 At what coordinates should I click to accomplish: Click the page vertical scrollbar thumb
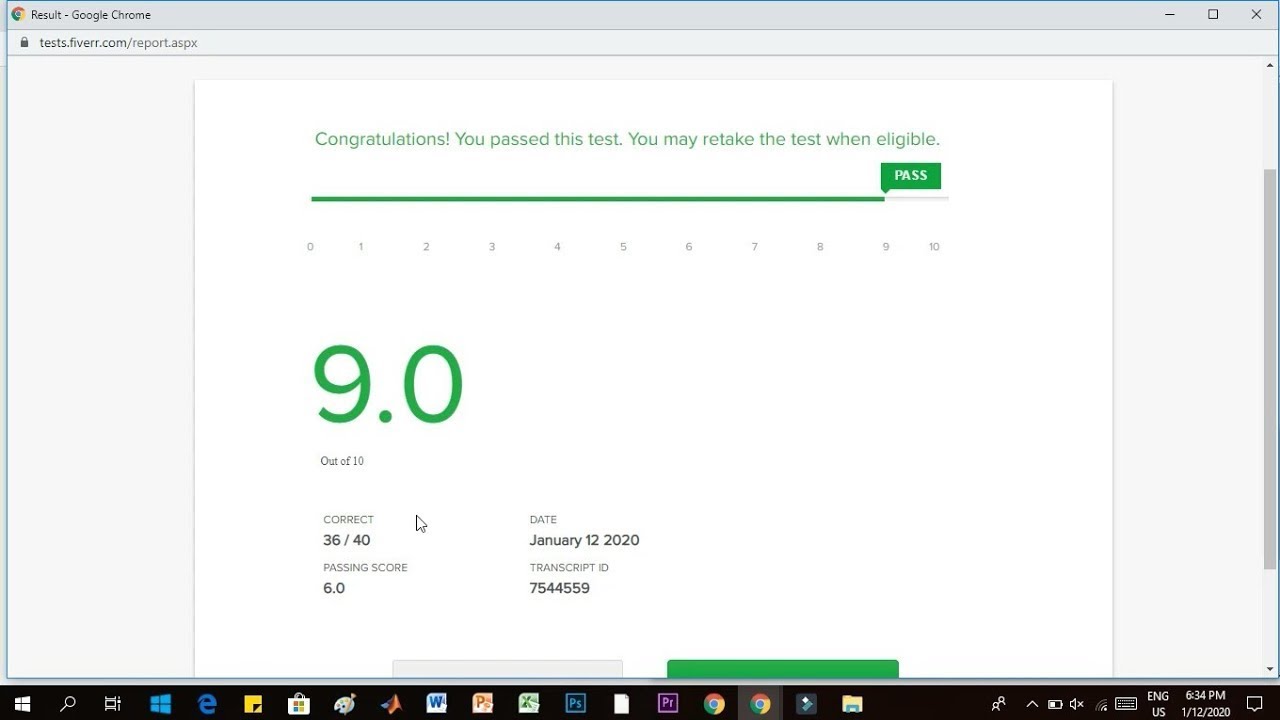pos(1270,369)
